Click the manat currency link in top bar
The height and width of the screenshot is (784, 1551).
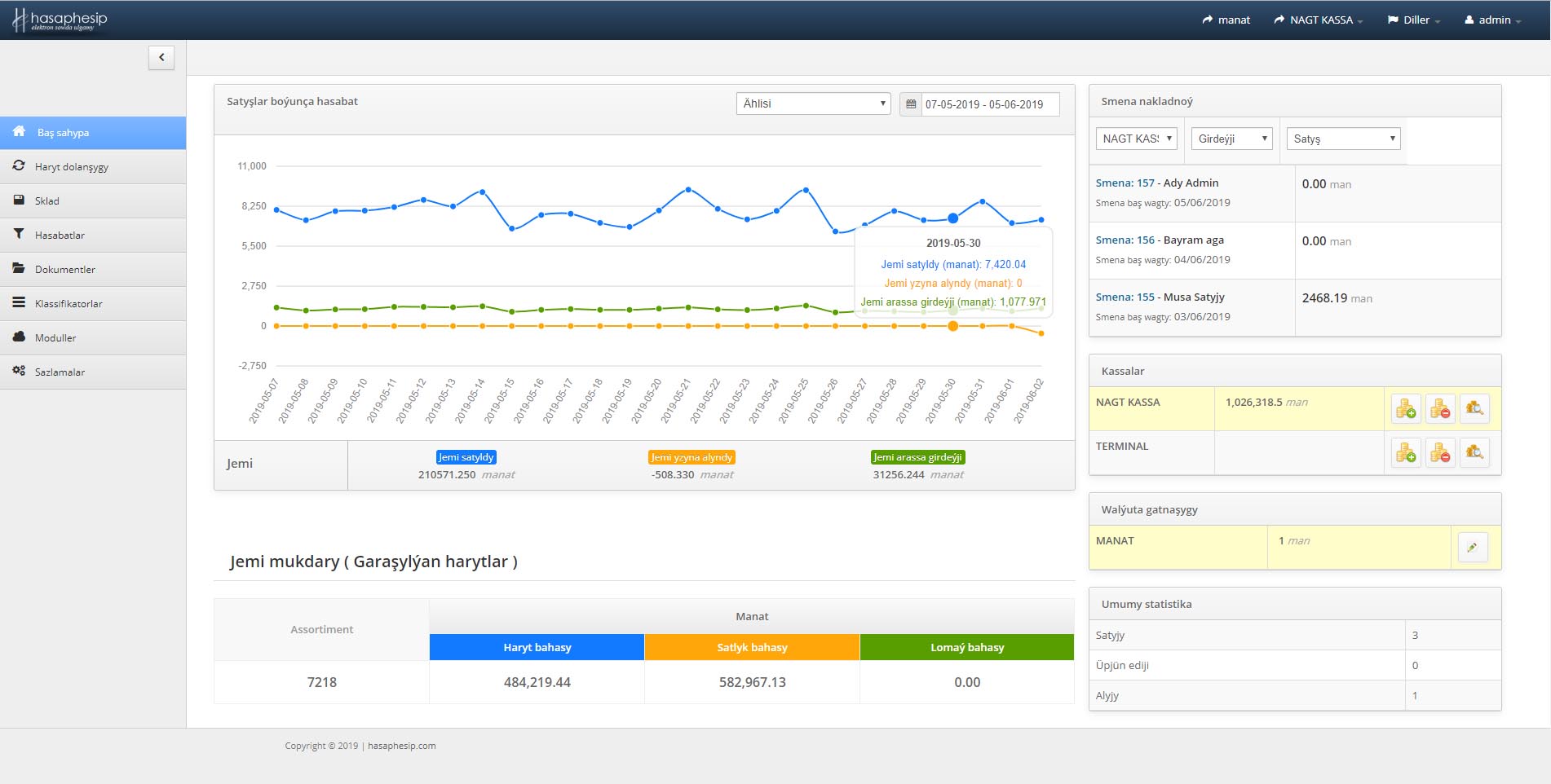click(1226, 20)
